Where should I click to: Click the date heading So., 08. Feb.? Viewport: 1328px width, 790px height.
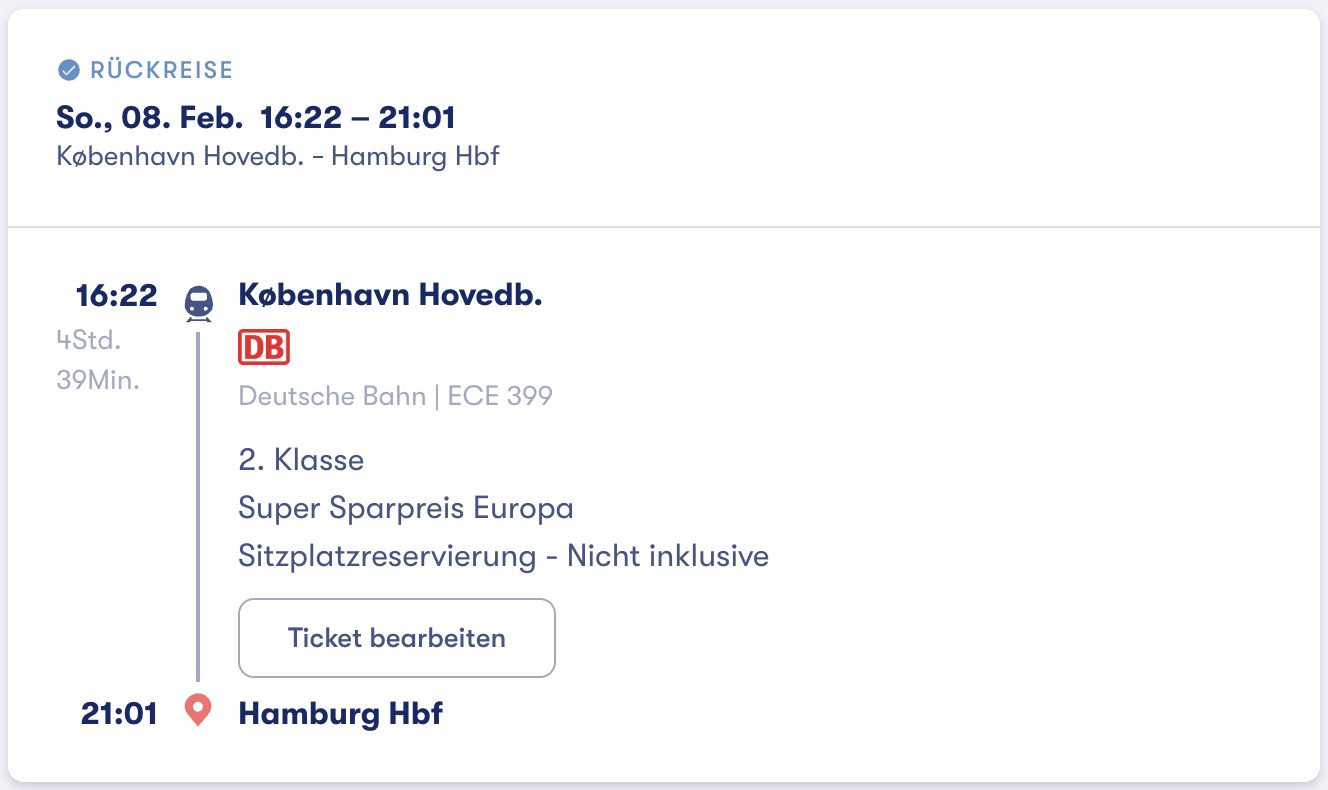coord(149,117)
